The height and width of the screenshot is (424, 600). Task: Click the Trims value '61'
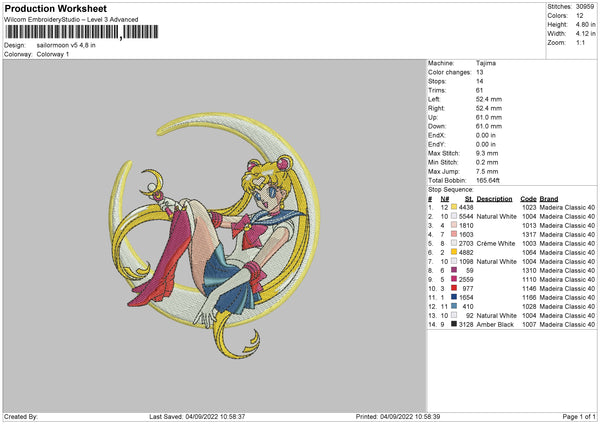479,90
